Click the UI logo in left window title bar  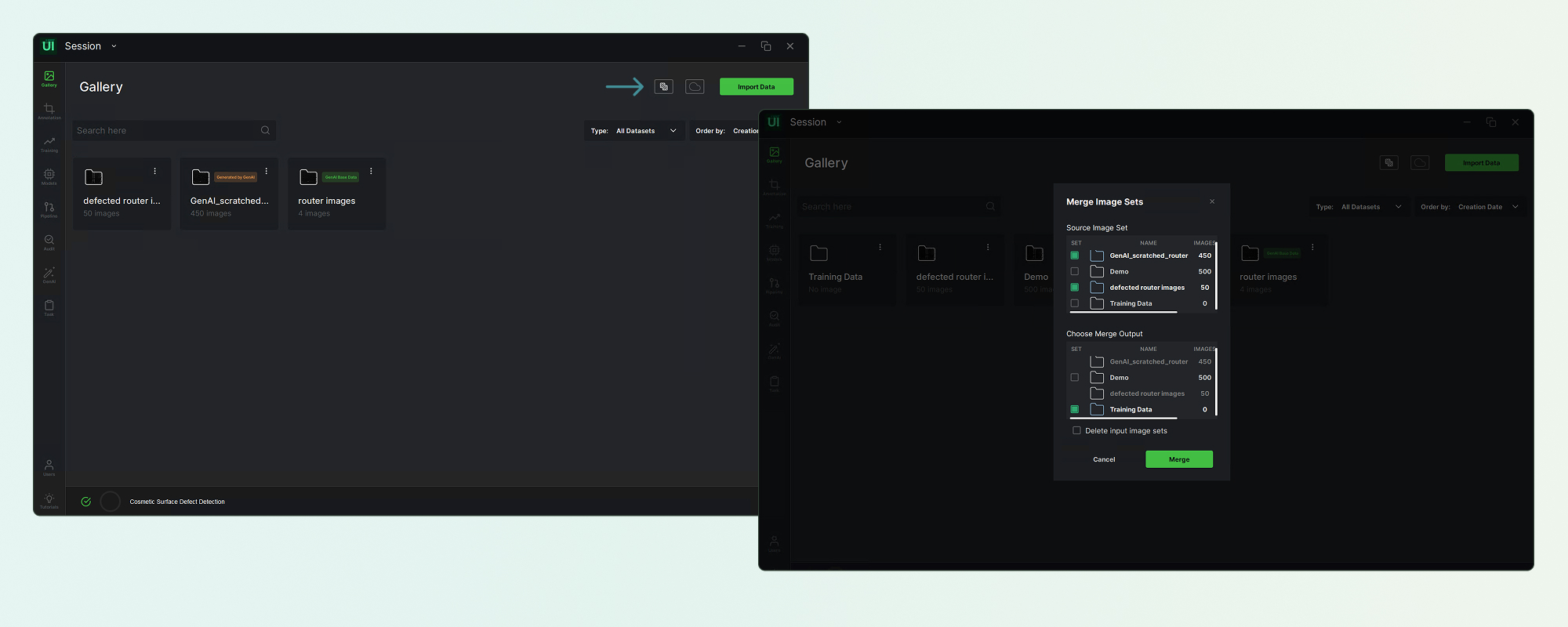(49, 46)
